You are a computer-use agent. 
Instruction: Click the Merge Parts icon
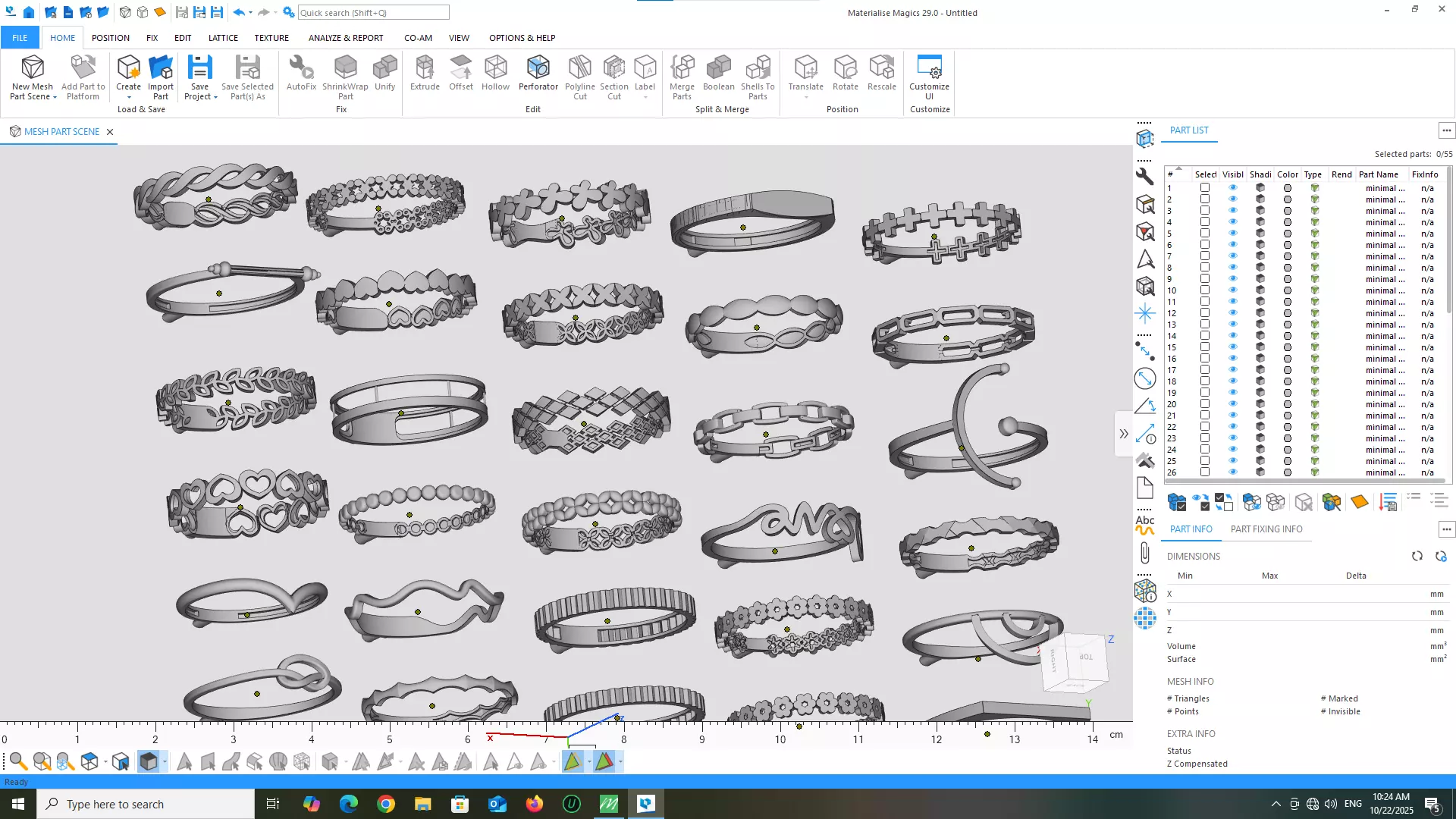(x=682, y=67)
